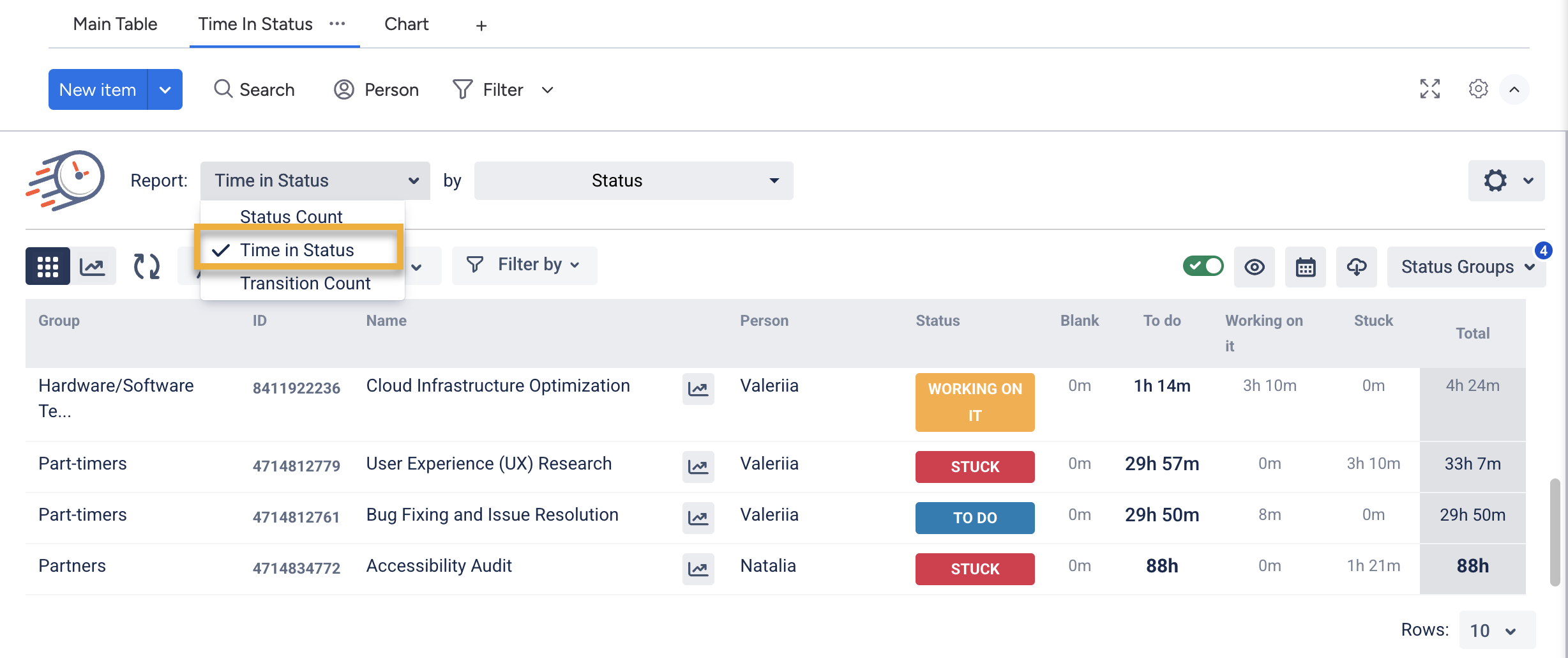The image size is (1568, 658).
Task: Click the New item button
Action: (x=98, y=89)
